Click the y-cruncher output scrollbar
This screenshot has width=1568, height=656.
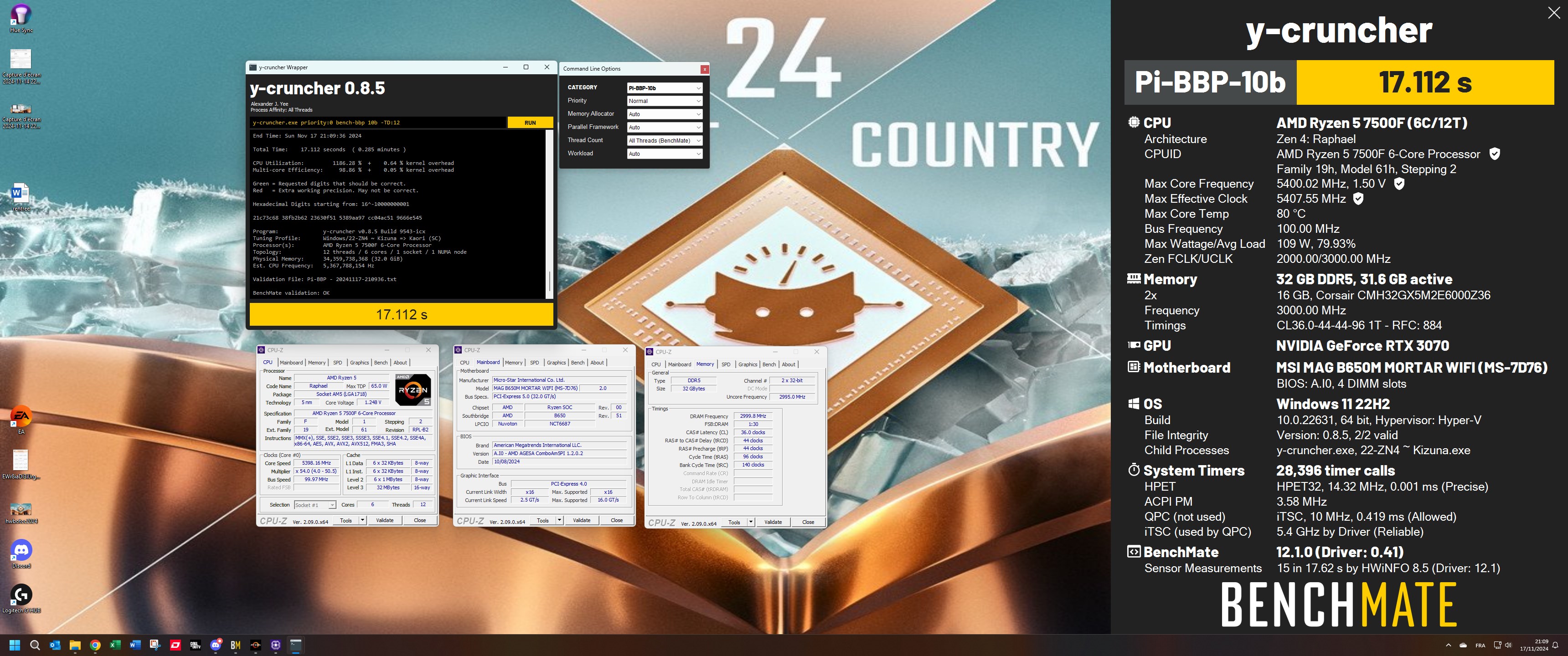[550, 281]
